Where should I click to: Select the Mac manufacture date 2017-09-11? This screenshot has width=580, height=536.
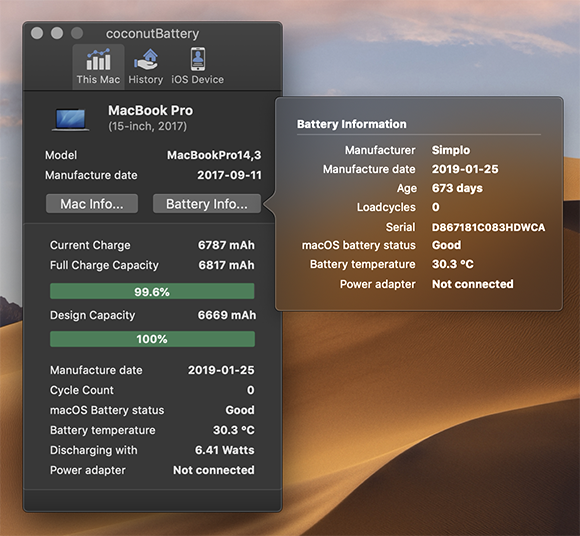(x=229, y=175)
